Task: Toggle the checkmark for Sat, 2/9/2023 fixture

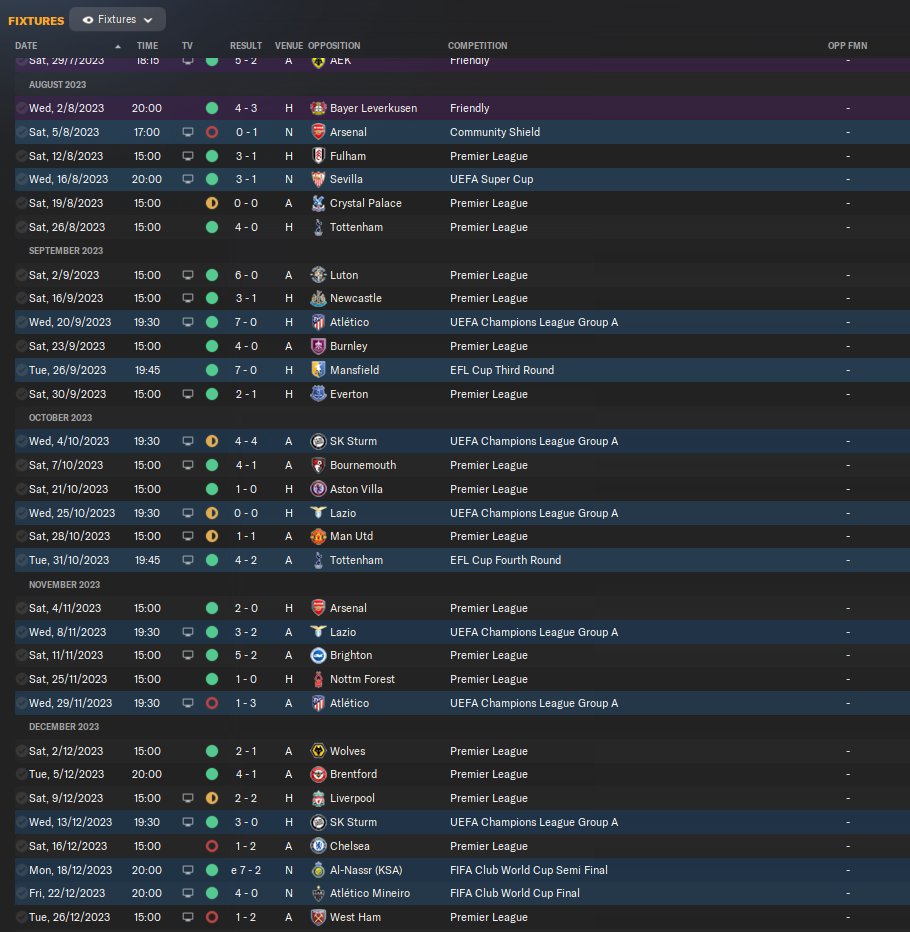Action: (x=21, y=275)
